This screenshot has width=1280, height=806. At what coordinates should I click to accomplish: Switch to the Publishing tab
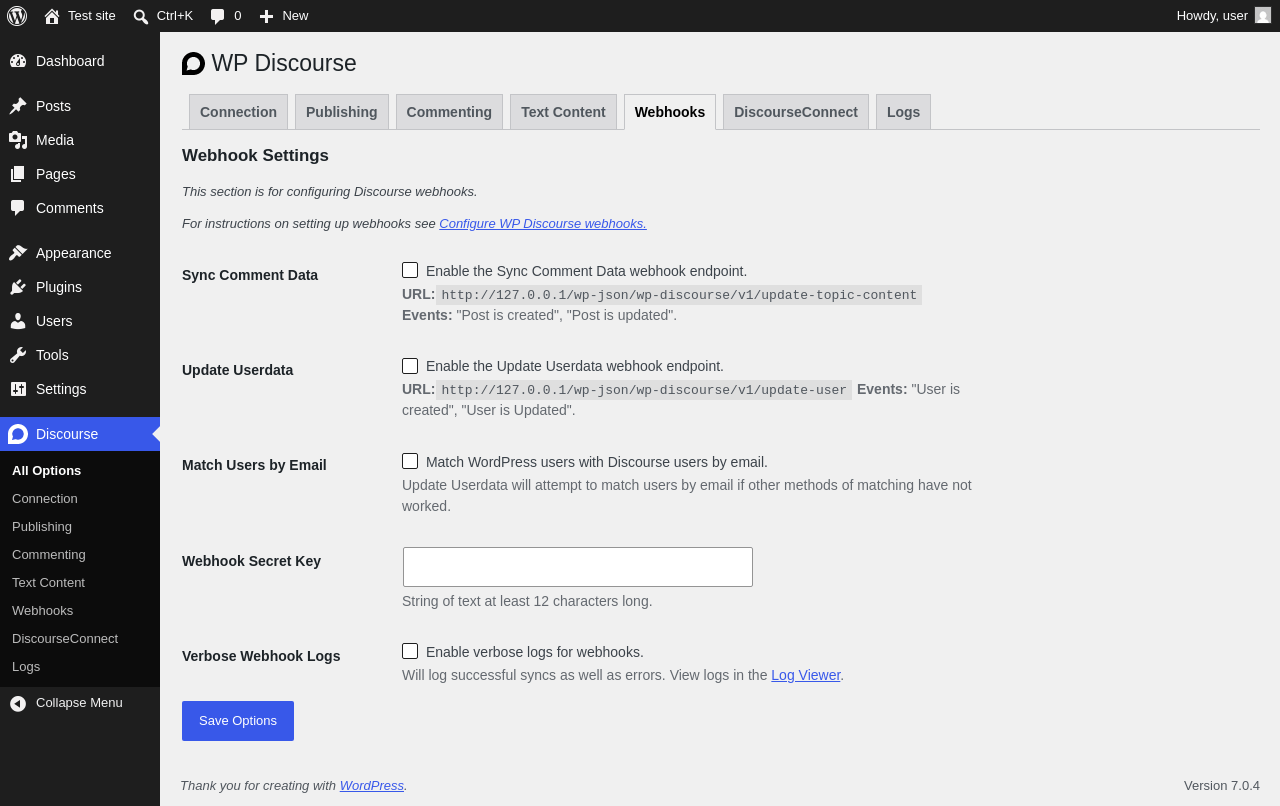click(342, 112)
